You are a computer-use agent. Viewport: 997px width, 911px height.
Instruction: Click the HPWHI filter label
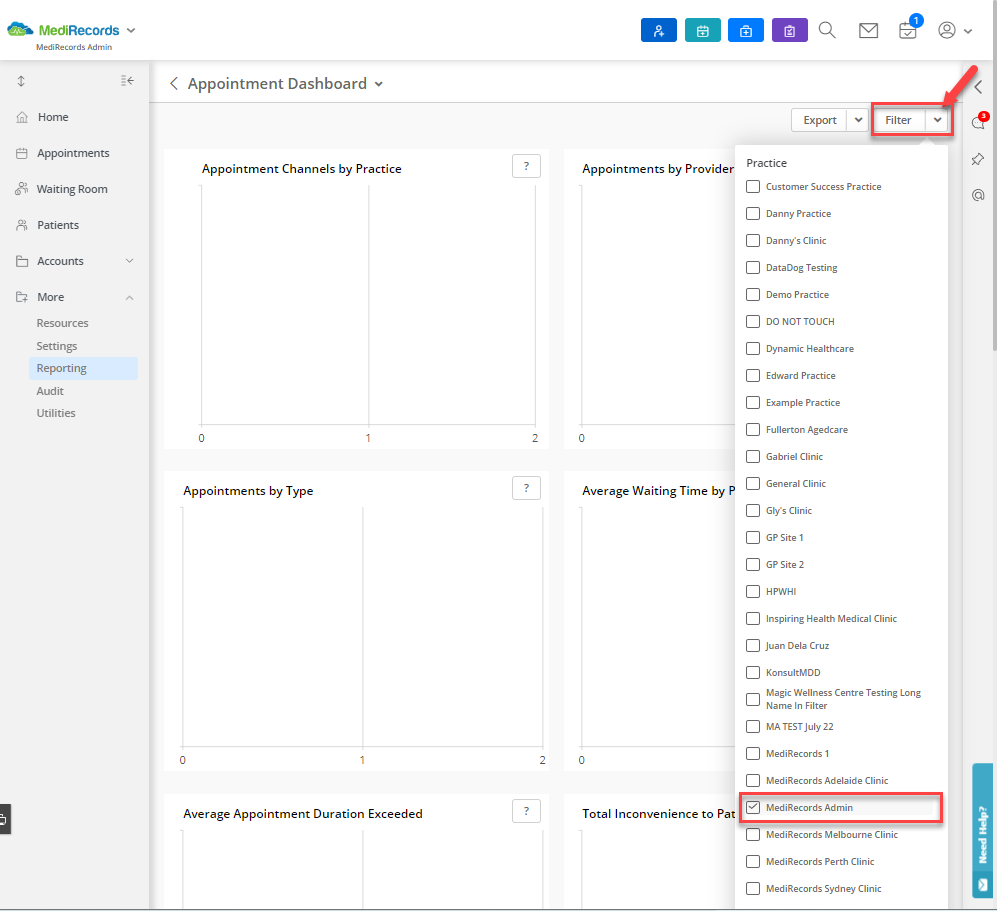pos(780,592)
